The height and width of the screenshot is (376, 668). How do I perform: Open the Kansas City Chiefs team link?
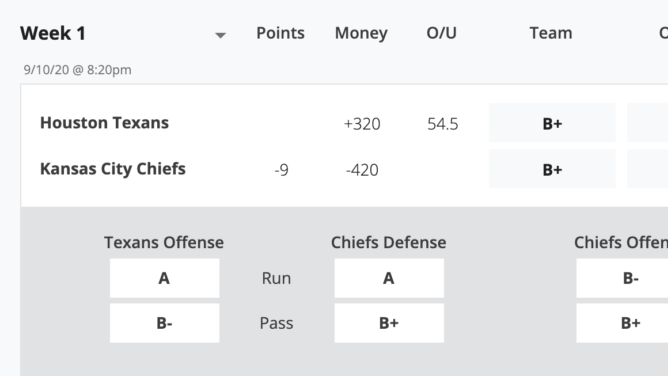(x=113, y=169)
